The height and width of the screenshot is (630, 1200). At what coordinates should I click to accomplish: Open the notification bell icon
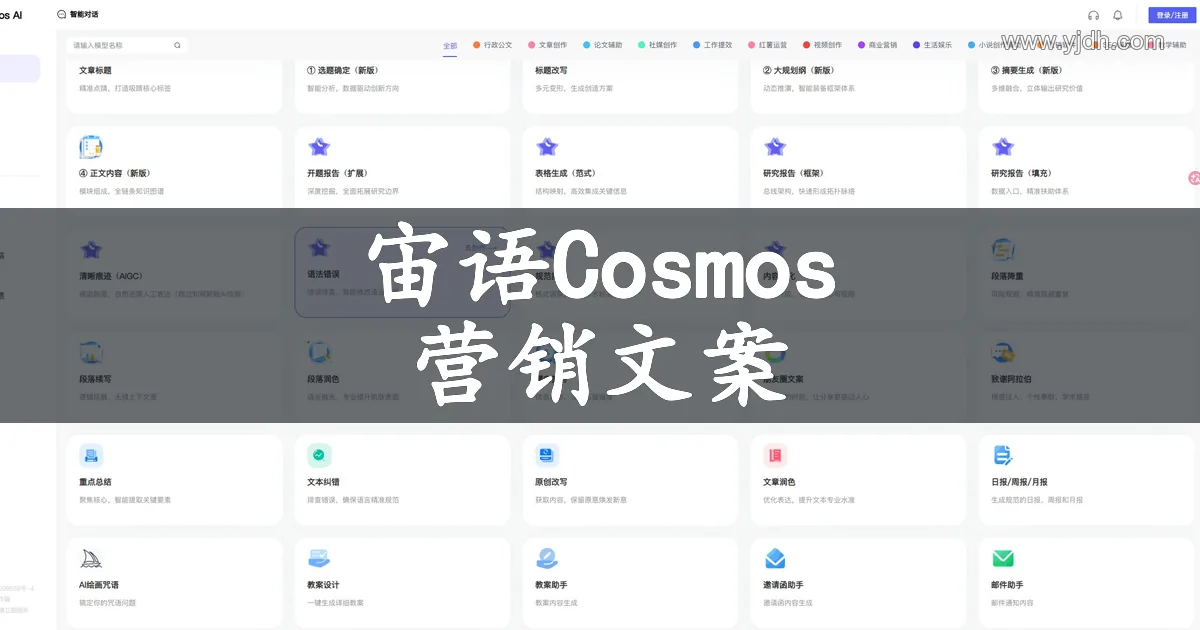[1118, 15]
